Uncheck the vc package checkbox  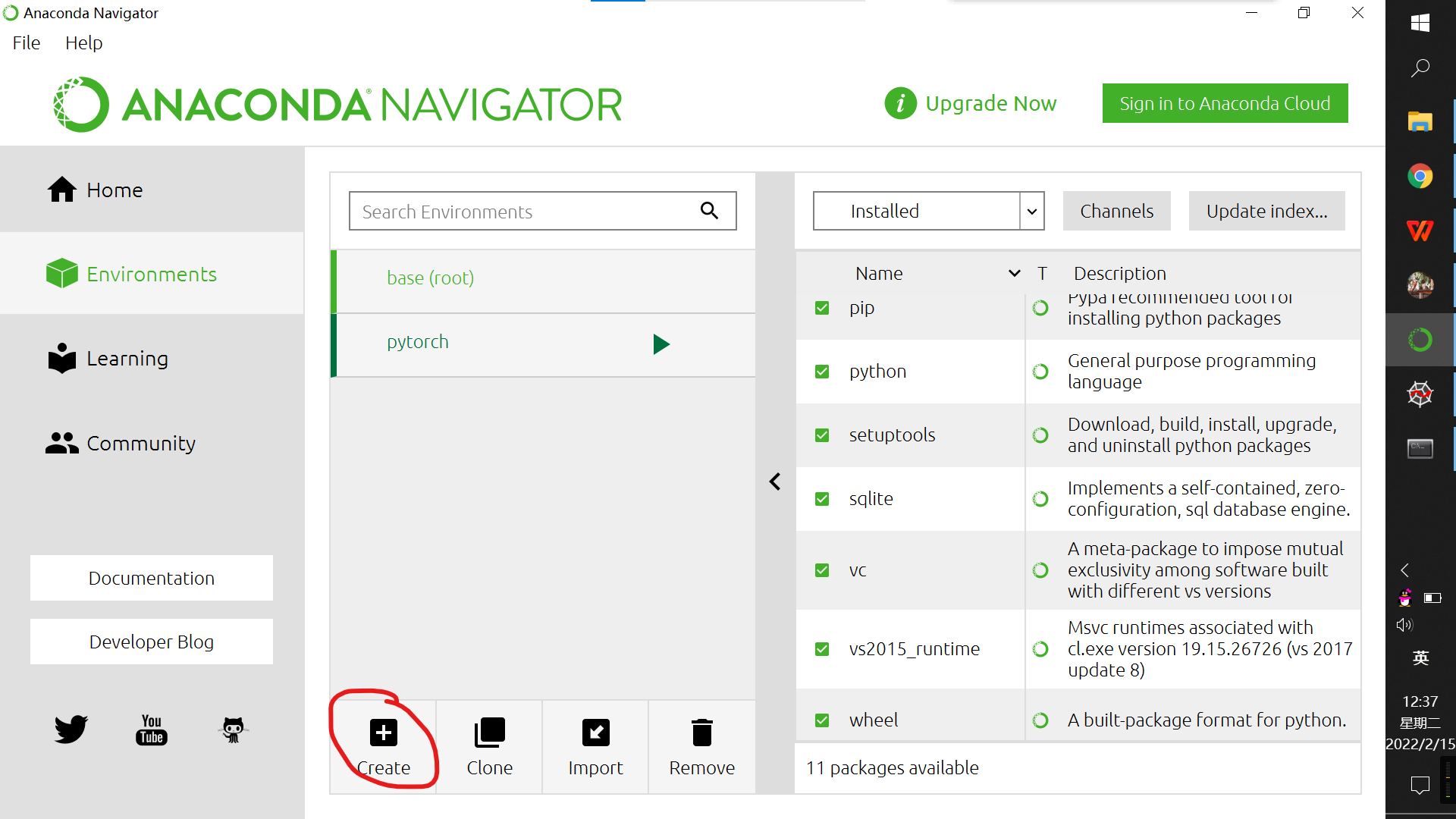click(x=822, y=570)
